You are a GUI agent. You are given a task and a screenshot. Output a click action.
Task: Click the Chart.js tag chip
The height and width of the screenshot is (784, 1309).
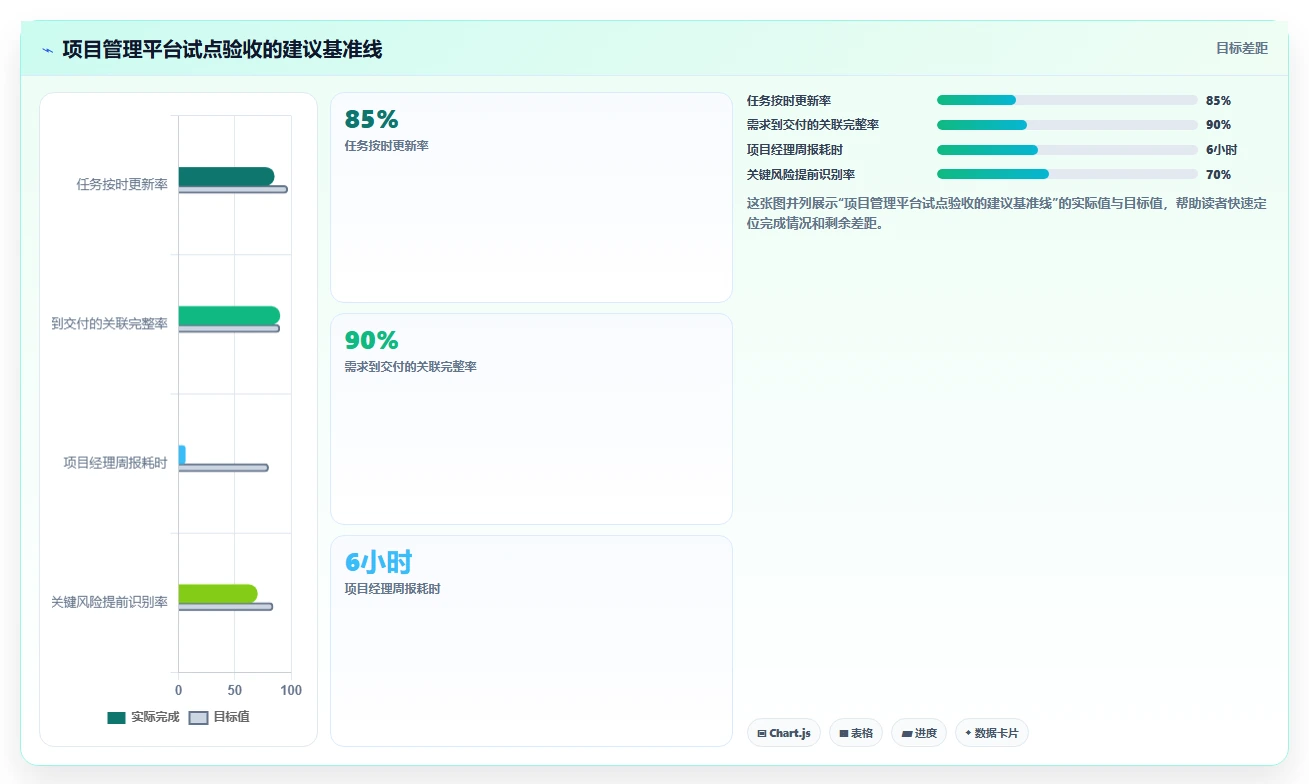pos(784,733)
